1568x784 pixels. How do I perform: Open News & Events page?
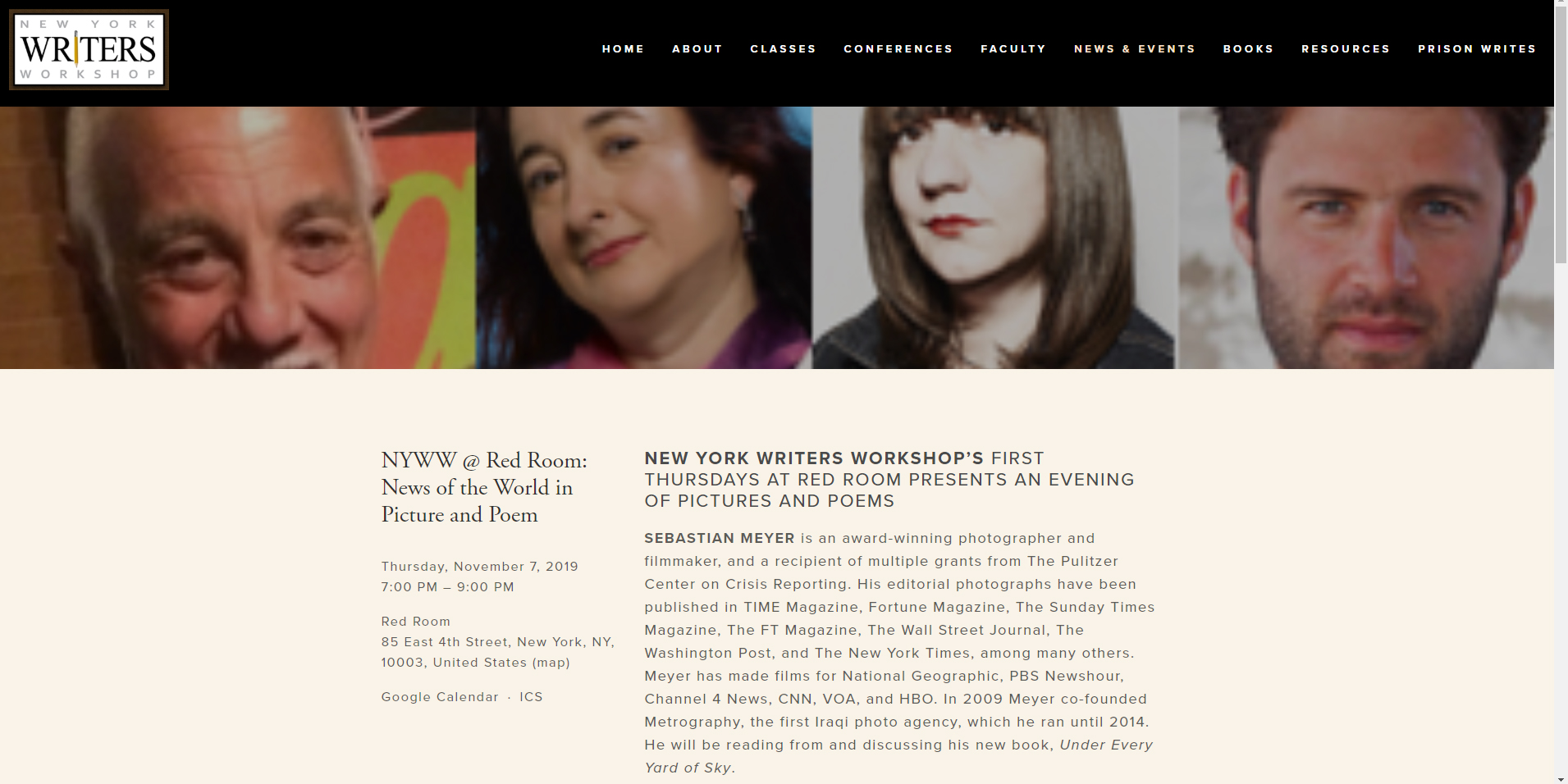click(x=1135, y=49)
